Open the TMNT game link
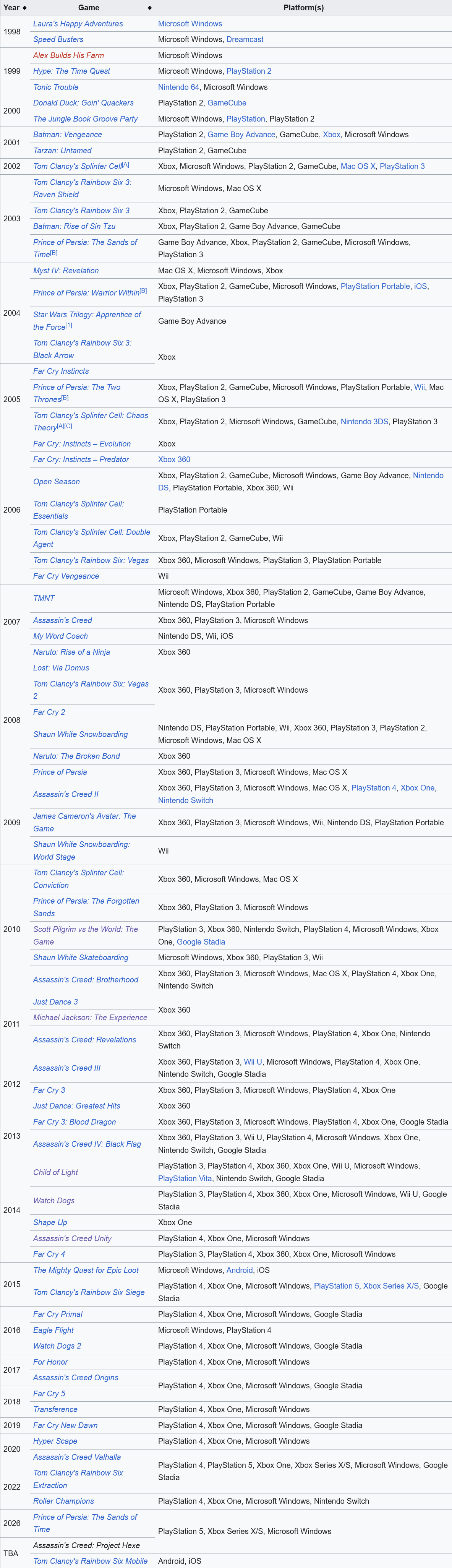452x1568 pixels. coord(44,598)
